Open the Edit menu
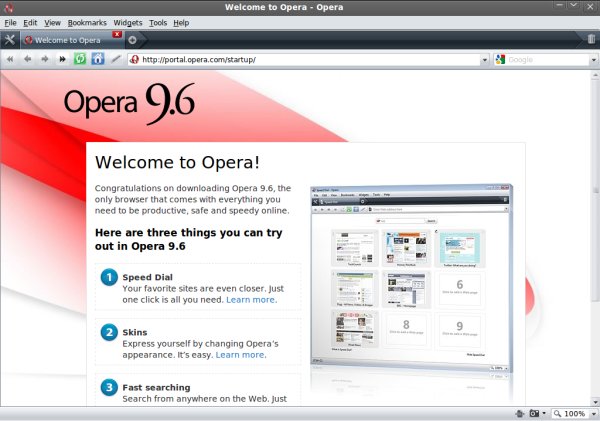The width and height of the screenshot is (600, 421). click(30, 23)
